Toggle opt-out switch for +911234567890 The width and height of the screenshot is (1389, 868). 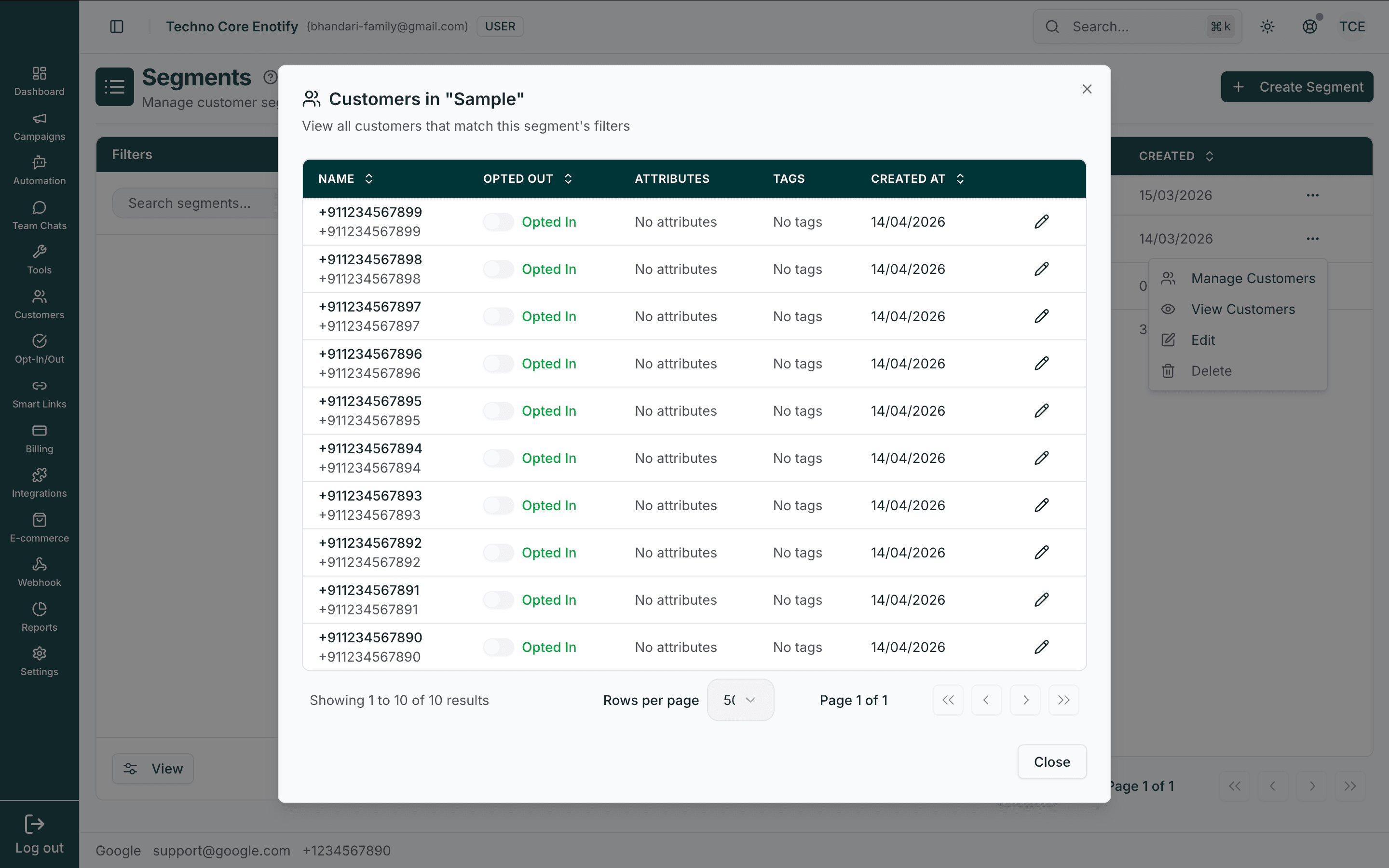tap(498, 647)
